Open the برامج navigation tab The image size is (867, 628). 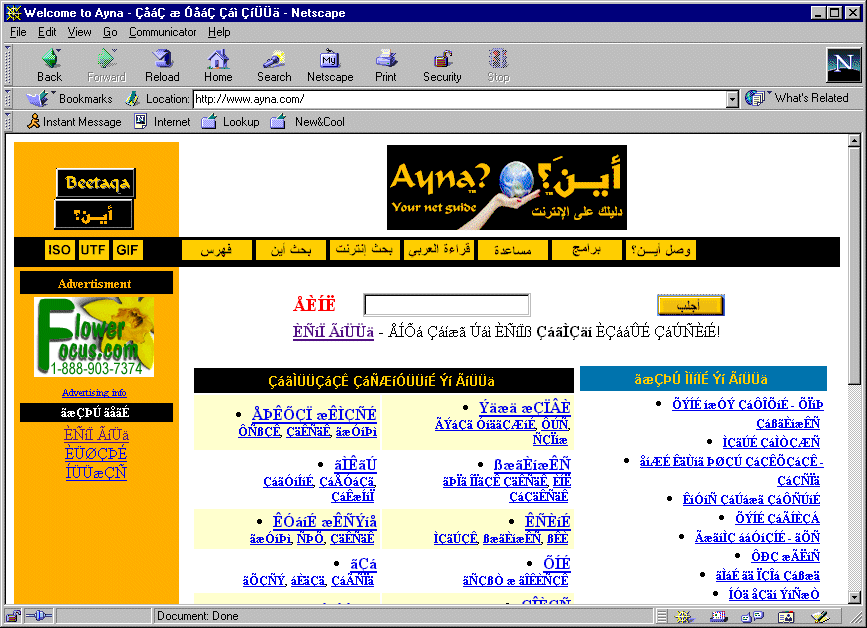[587, 250]
